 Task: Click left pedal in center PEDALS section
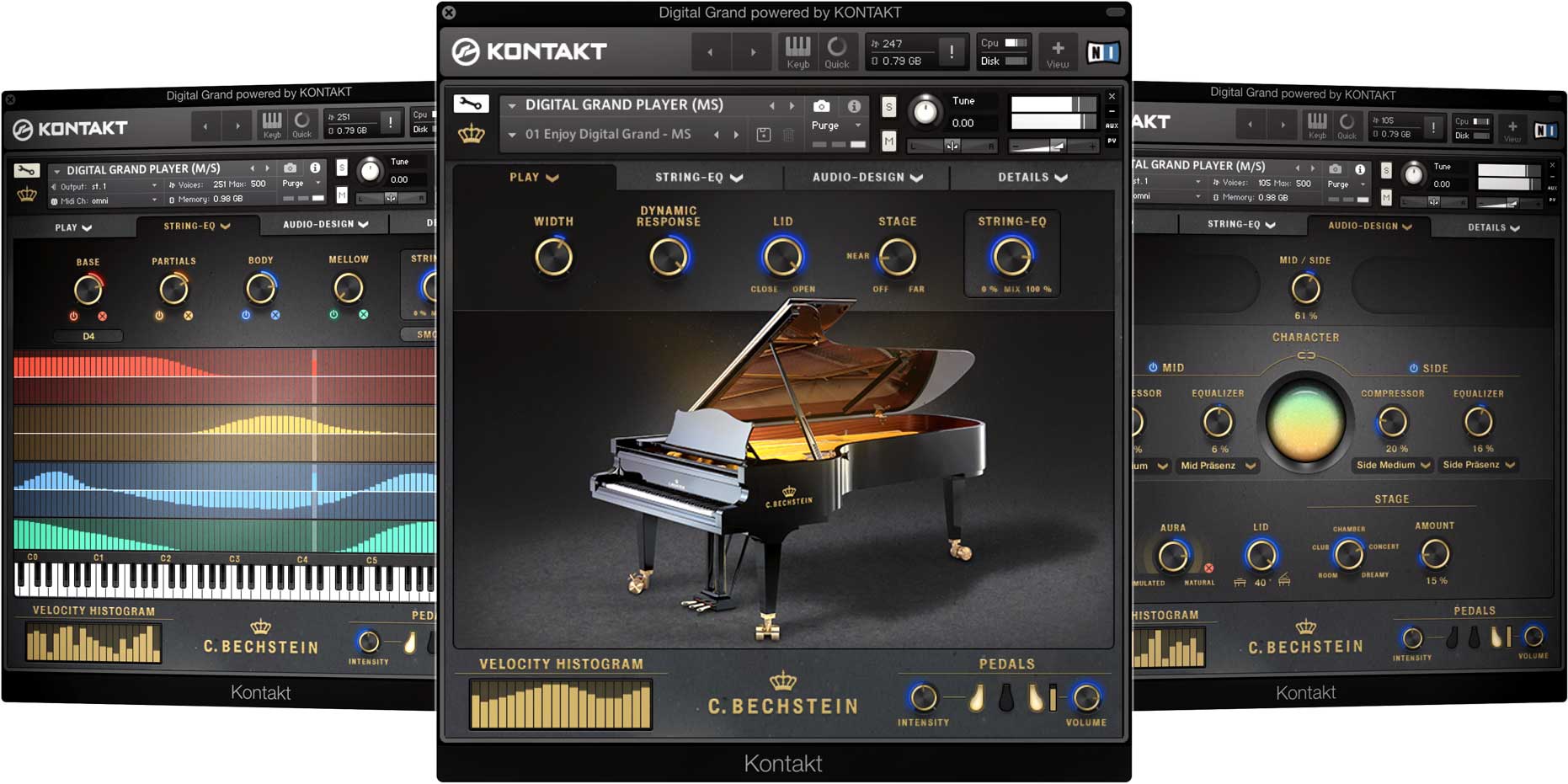point(977,698)
